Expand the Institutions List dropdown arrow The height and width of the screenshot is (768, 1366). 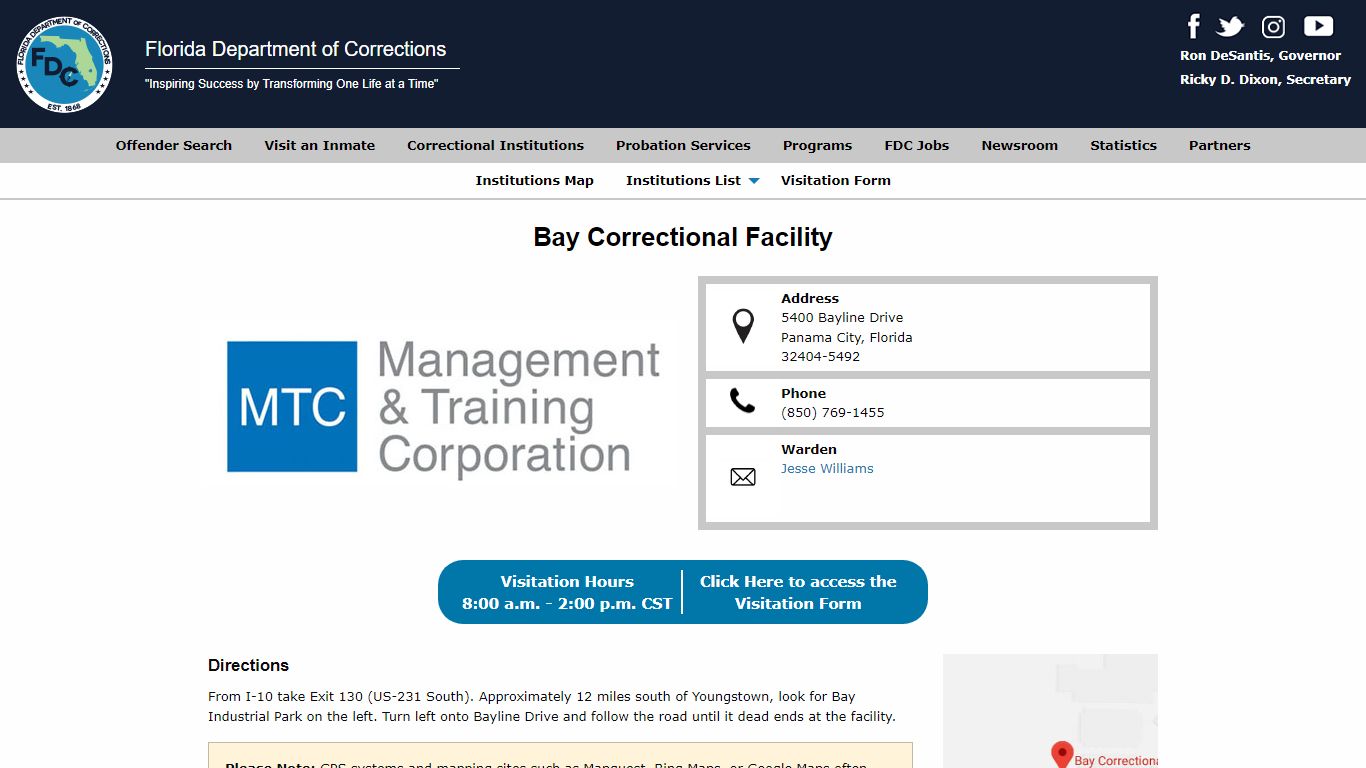point(754,181)
